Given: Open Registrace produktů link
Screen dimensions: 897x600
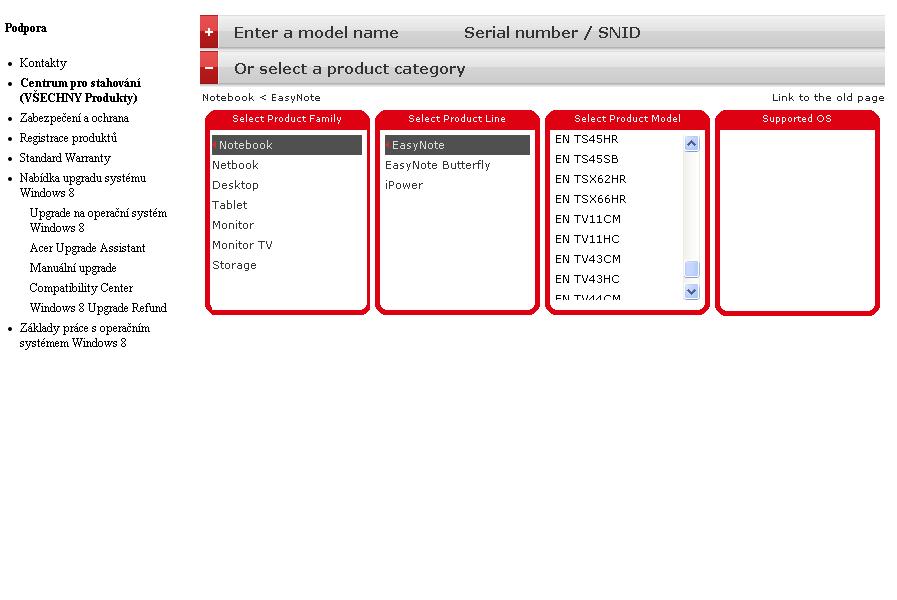Looking at the screenshot, I should [x=68, y=138].
